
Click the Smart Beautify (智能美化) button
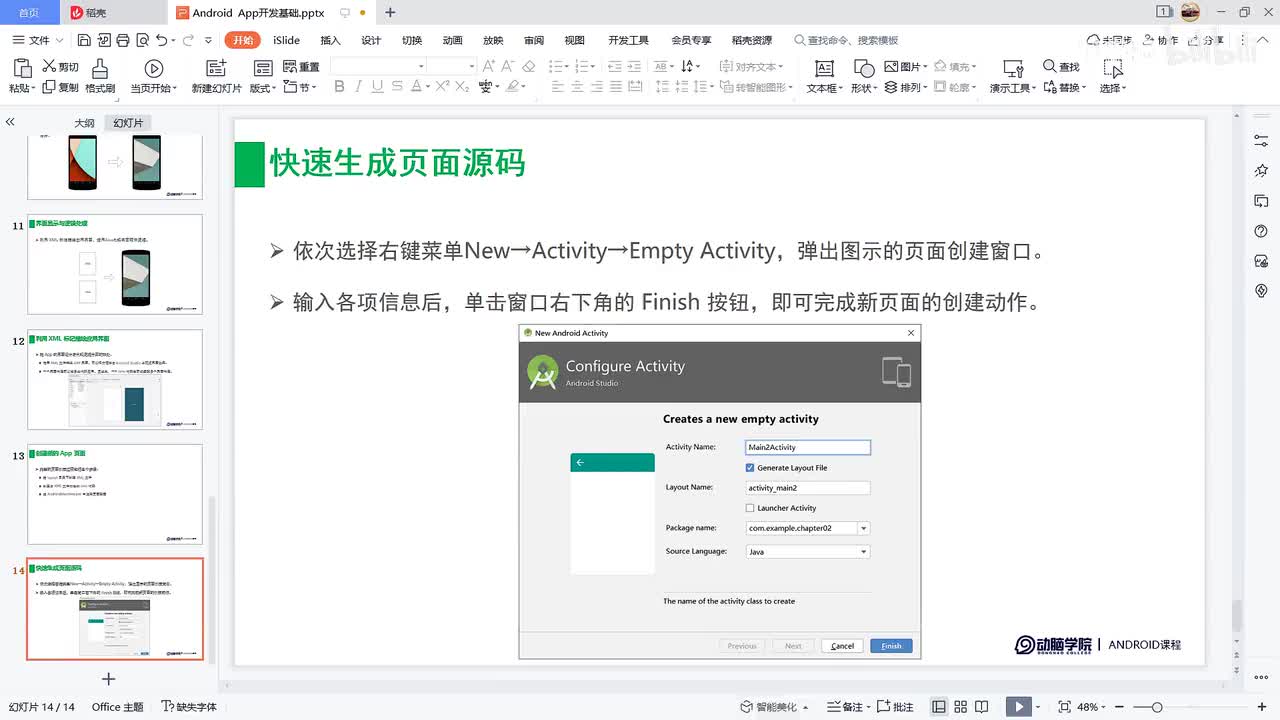point(775,707)
